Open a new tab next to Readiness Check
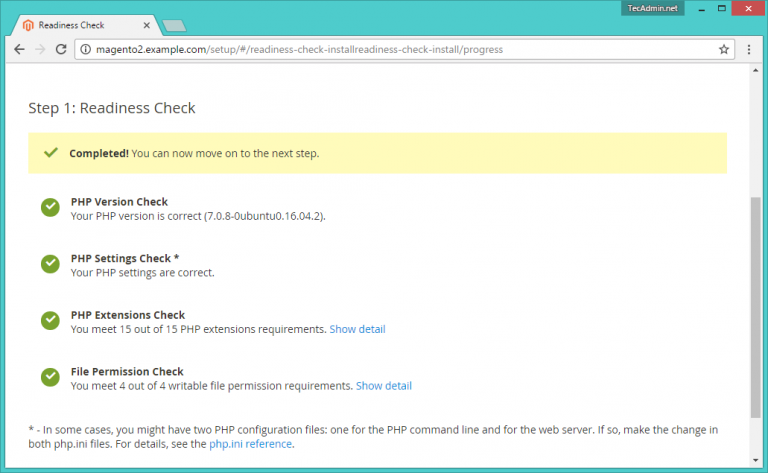The image size is (768, 473). pos(173,24)
